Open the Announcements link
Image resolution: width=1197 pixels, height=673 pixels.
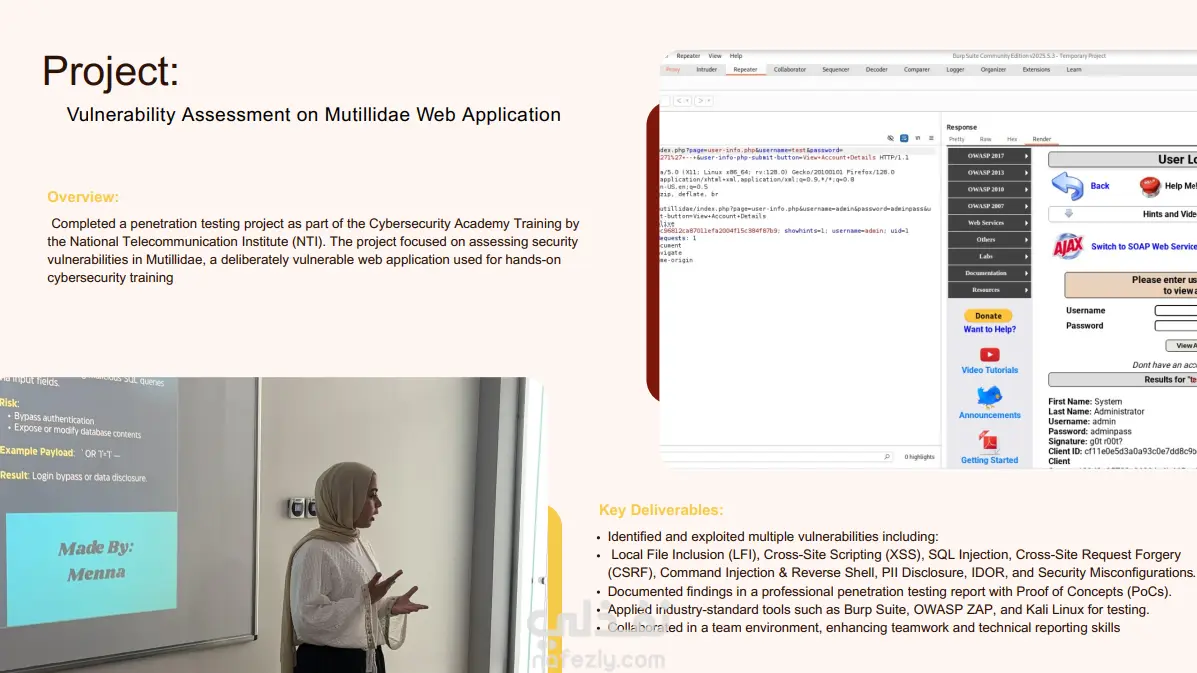[x=989, y=415]
